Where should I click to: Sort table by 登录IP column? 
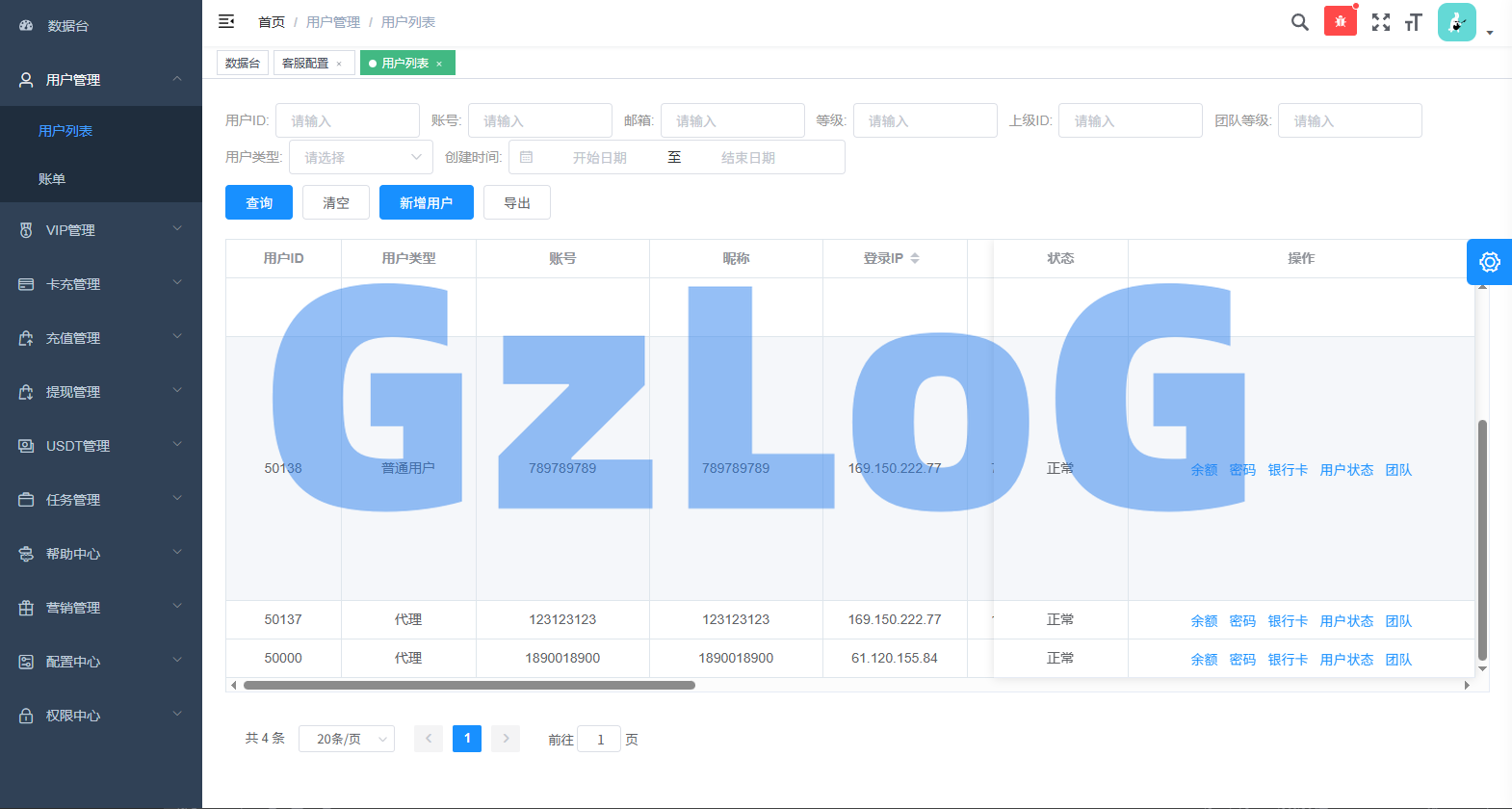(x=914, y=258)
